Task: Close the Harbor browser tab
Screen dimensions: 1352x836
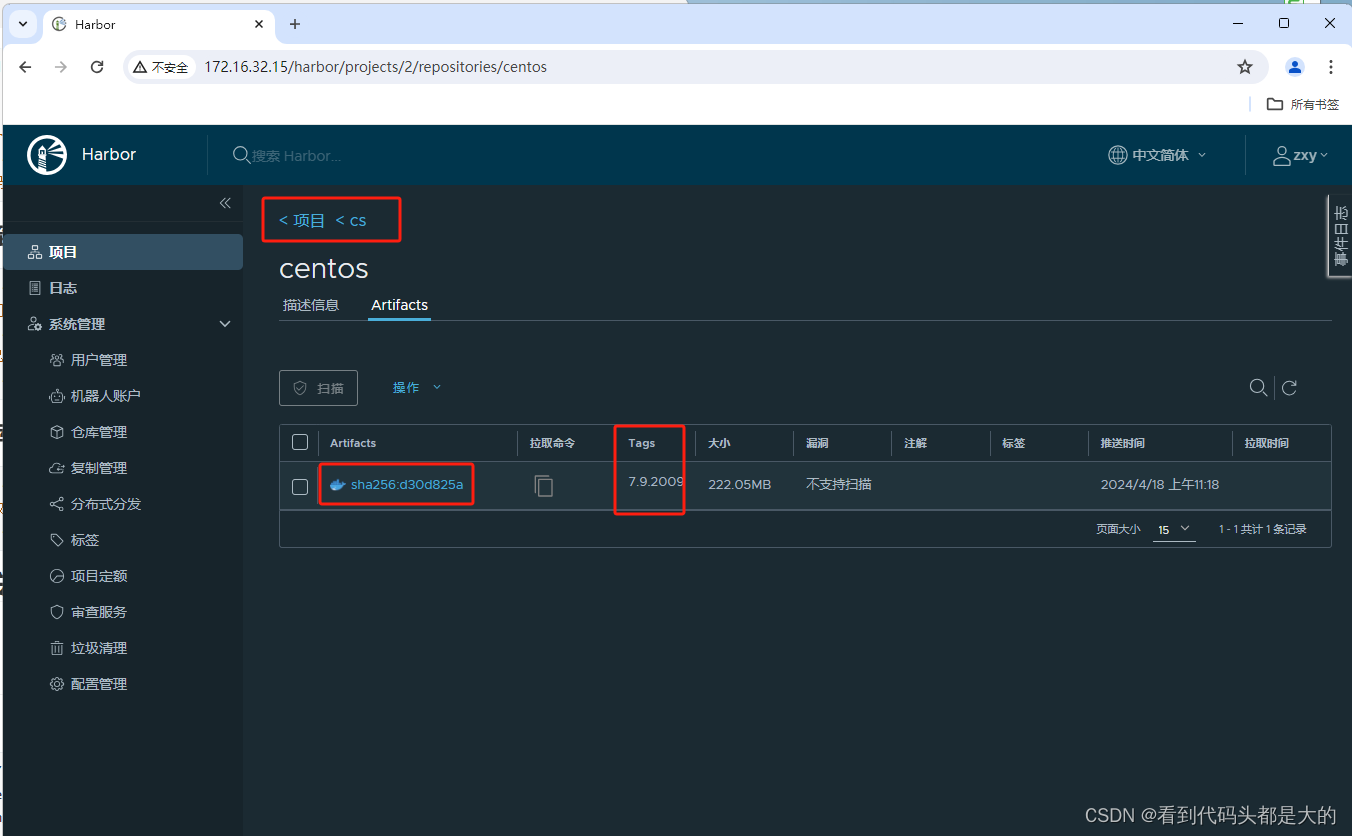Action: coord(258,24)
